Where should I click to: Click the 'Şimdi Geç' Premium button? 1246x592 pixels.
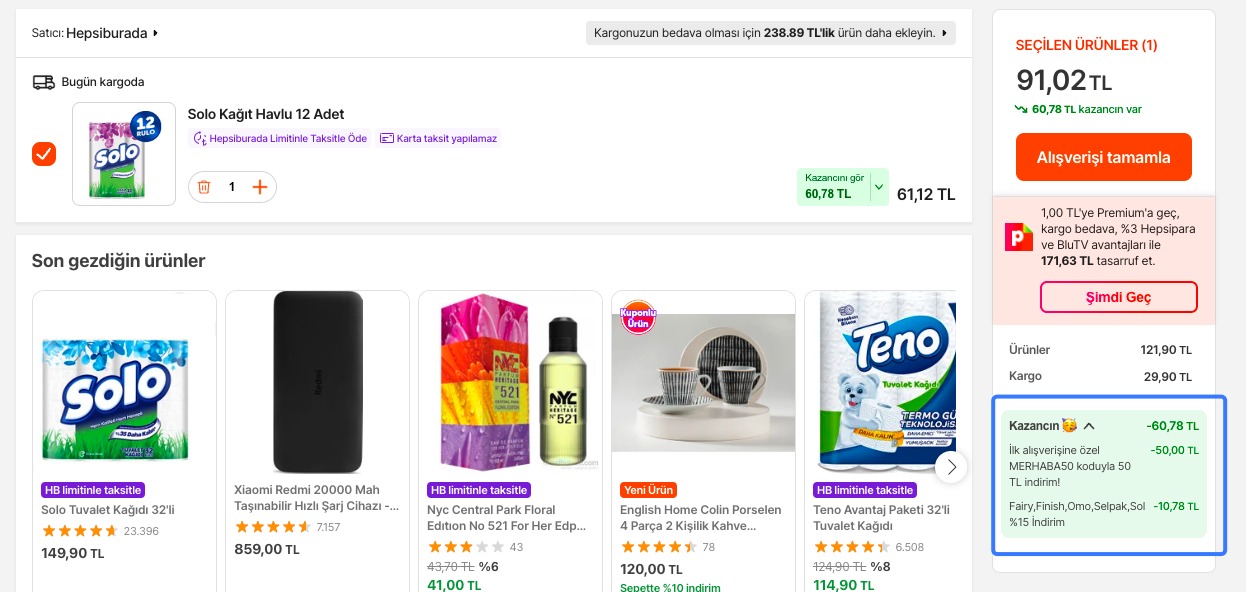1118,297
